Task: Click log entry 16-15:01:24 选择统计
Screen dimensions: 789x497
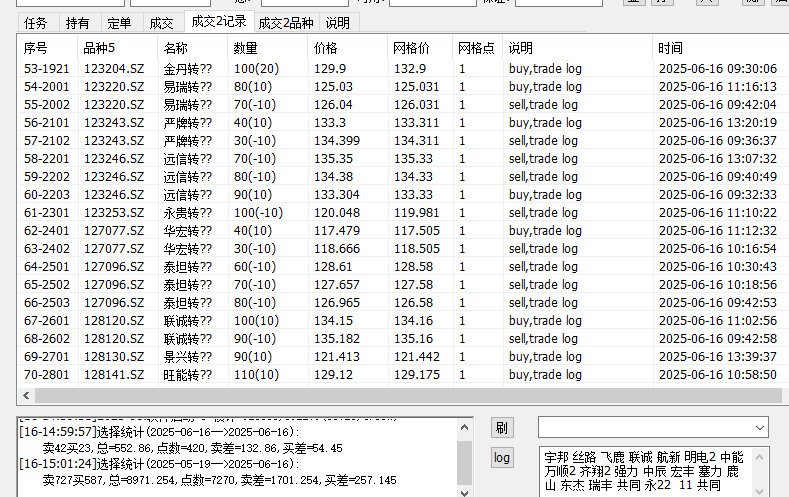Action: 160,464
